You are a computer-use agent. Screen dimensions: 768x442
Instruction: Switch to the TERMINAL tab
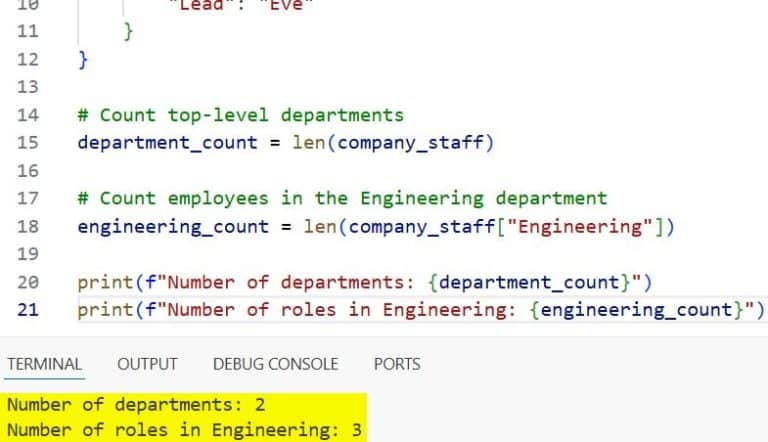tap(44, 364)
